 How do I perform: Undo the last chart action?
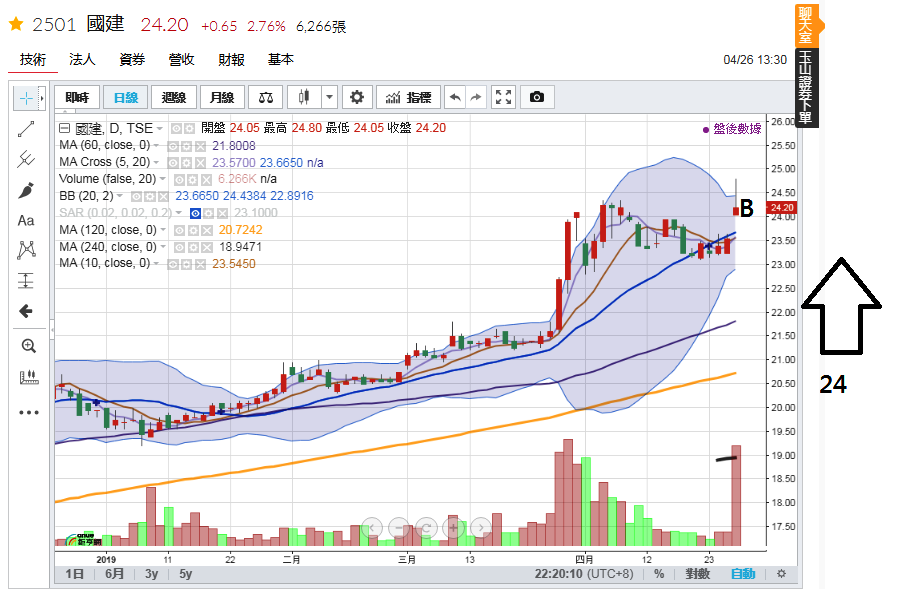455,98
